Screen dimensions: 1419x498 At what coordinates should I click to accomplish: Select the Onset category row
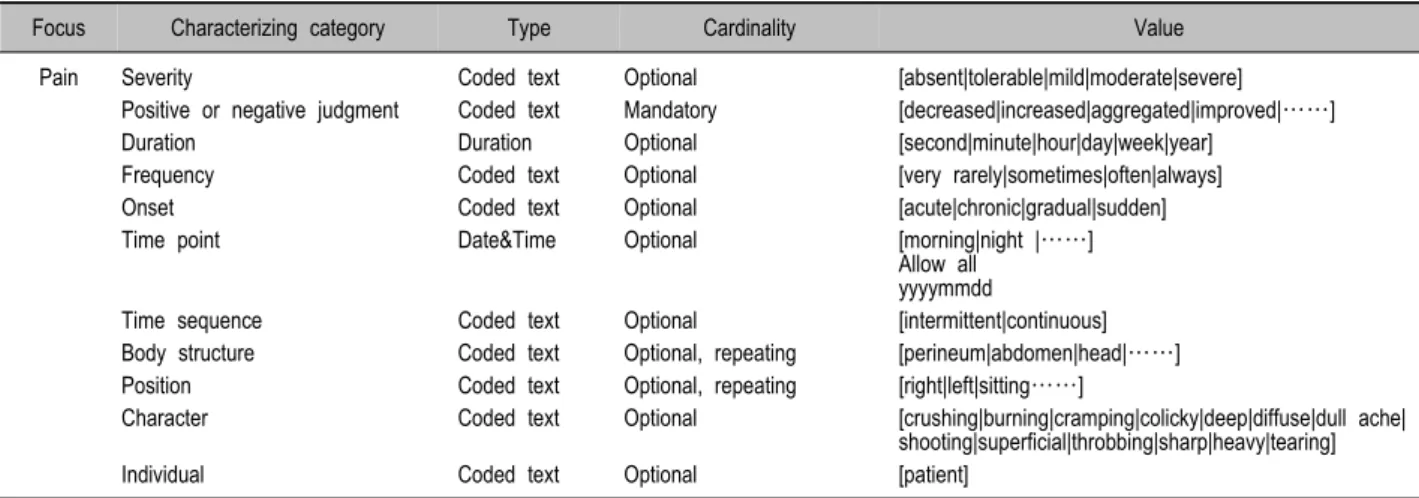709,207
